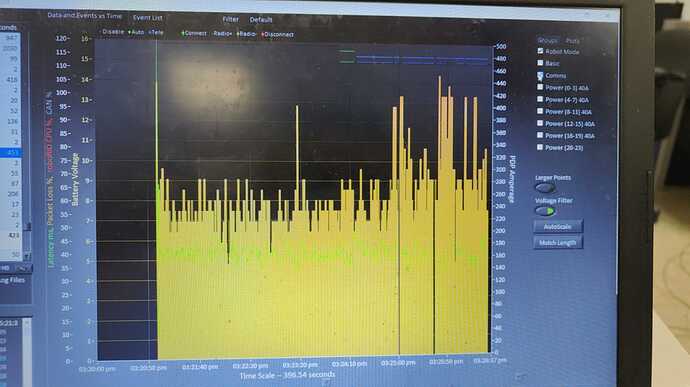The width and height of the screenshot is (690, 387).
Task: Switch to the Plots tab
Action: click(573, 41)
